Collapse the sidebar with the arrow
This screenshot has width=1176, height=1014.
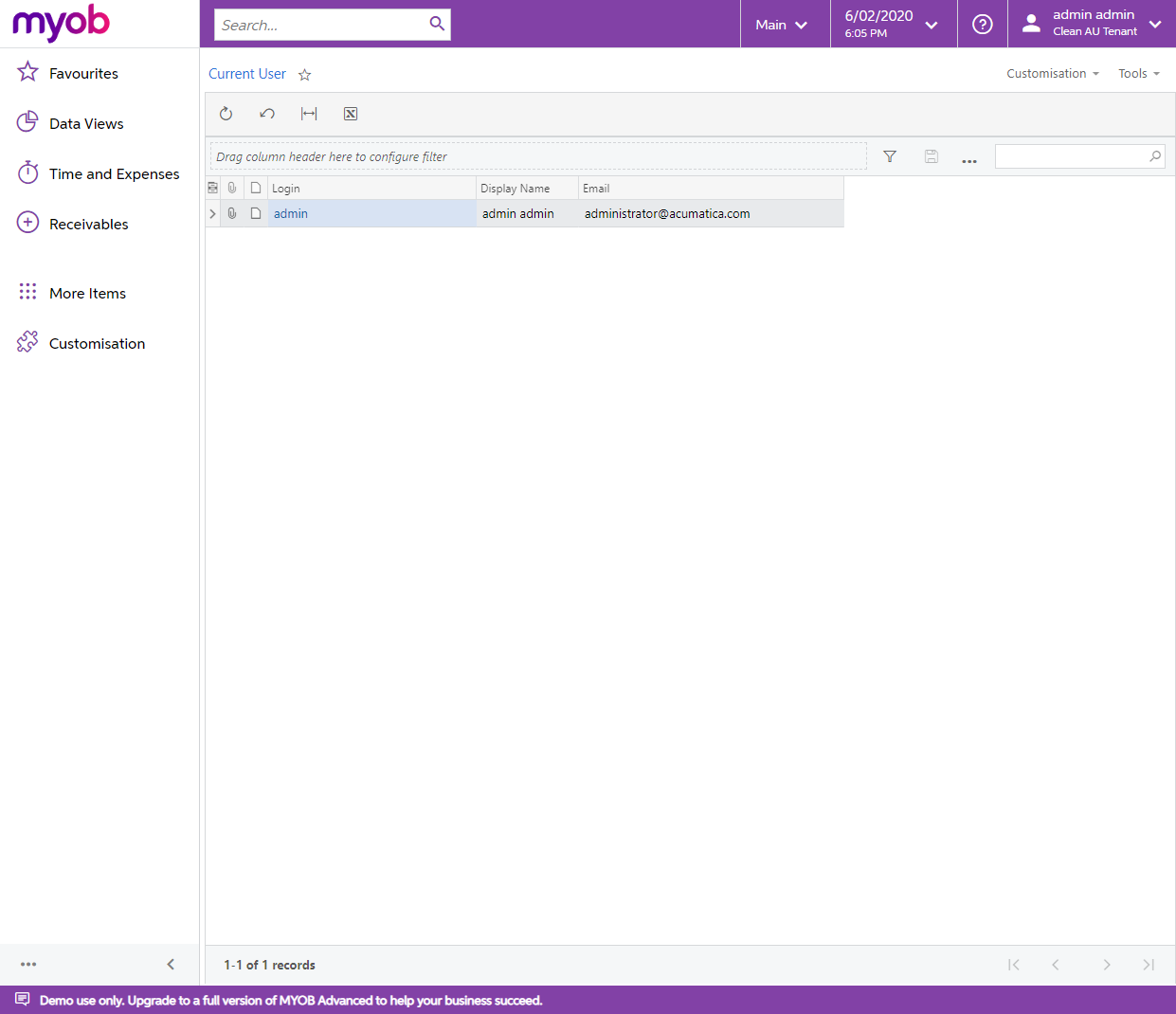tap(171, 964)
